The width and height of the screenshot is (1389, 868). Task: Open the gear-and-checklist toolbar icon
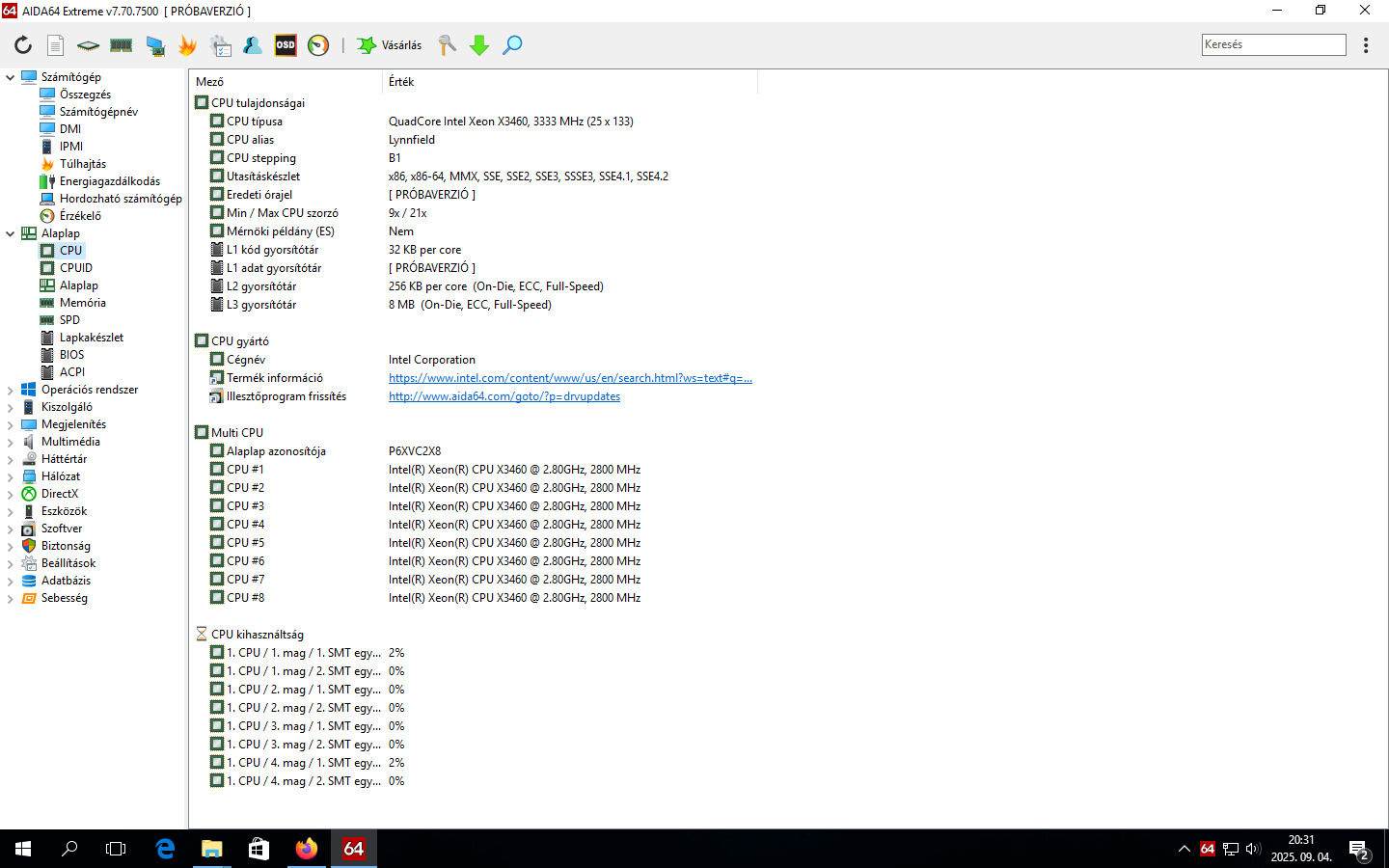(221, 45)
